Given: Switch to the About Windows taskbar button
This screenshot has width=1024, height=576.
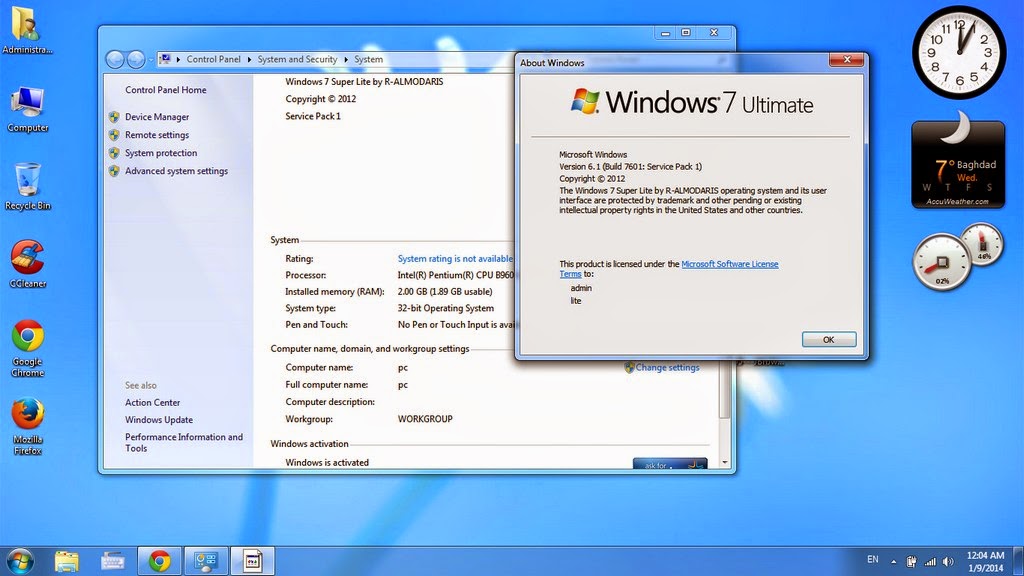Looking at the screenshot, I should click(252, 561).
